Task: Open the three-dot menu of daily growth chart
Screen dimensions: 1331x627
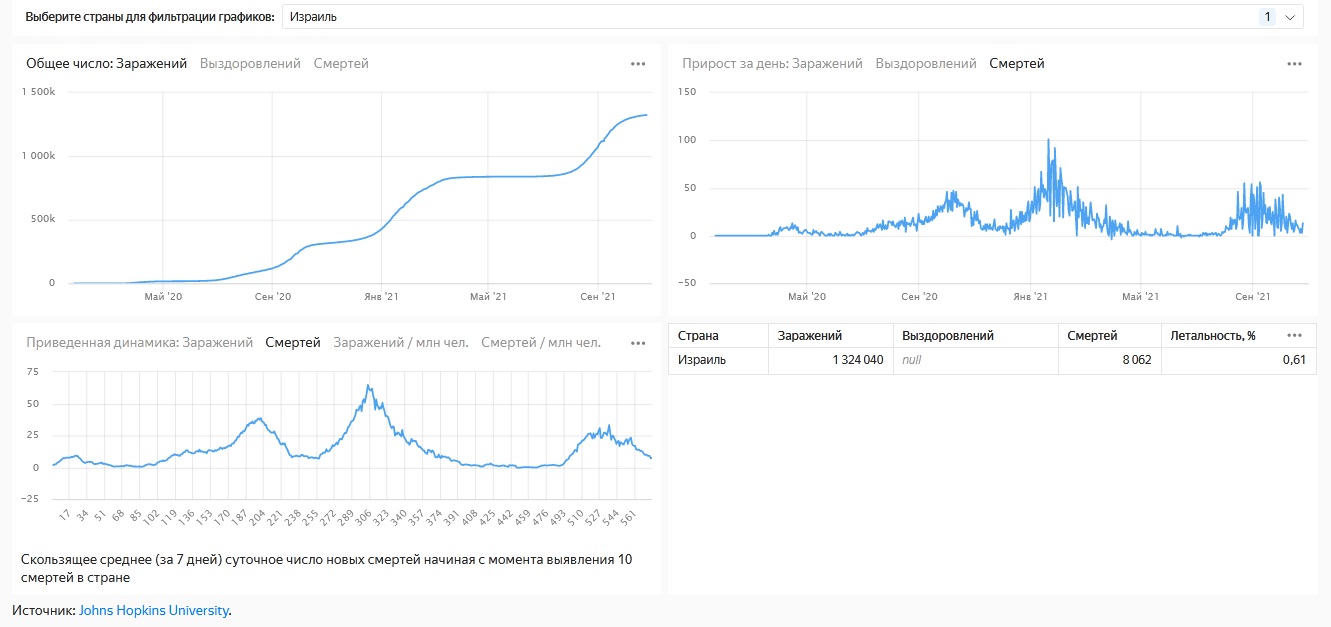Action: 1294,64
